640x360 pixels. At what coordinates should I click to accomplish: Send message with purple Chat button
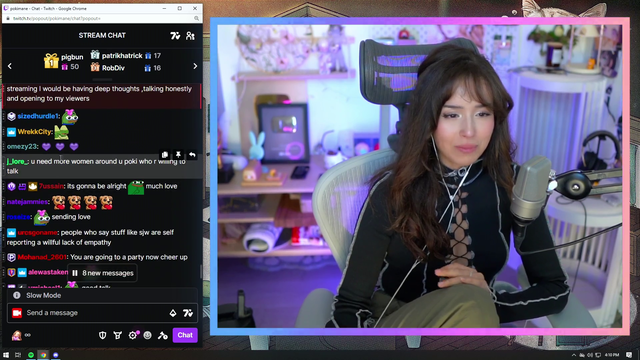click(185, 335)
